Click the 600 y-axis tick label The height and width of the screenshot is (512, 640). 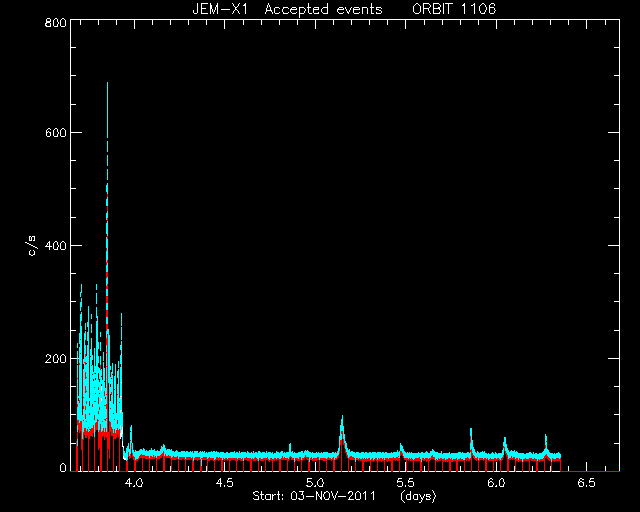click(55, 133)
